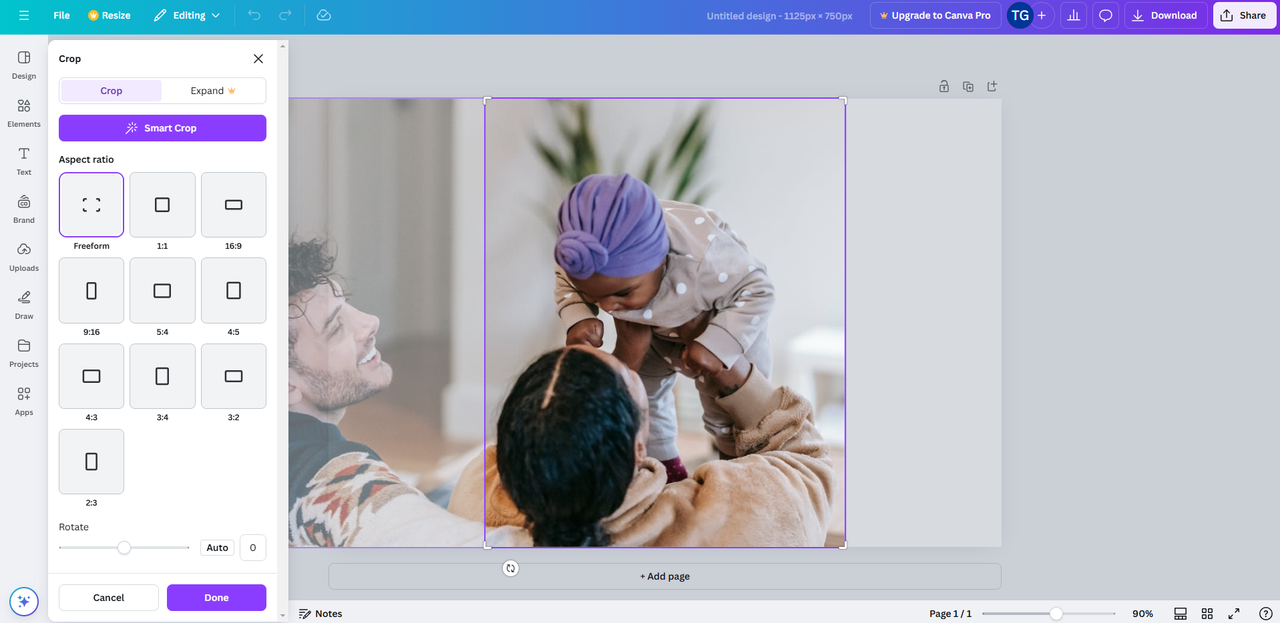
Task: Switch to the Crop tab
Action: click(x=111, y=91)
